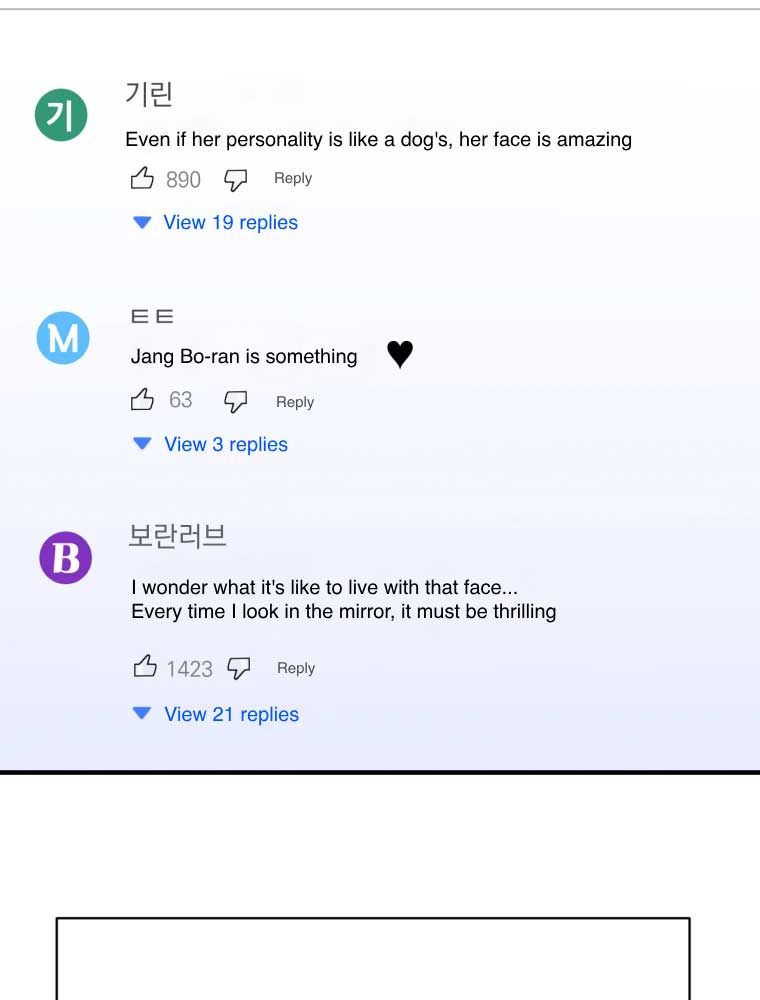760x1000 pixels.
Task: Reply to 기린's comment
Action: (293, 178)
